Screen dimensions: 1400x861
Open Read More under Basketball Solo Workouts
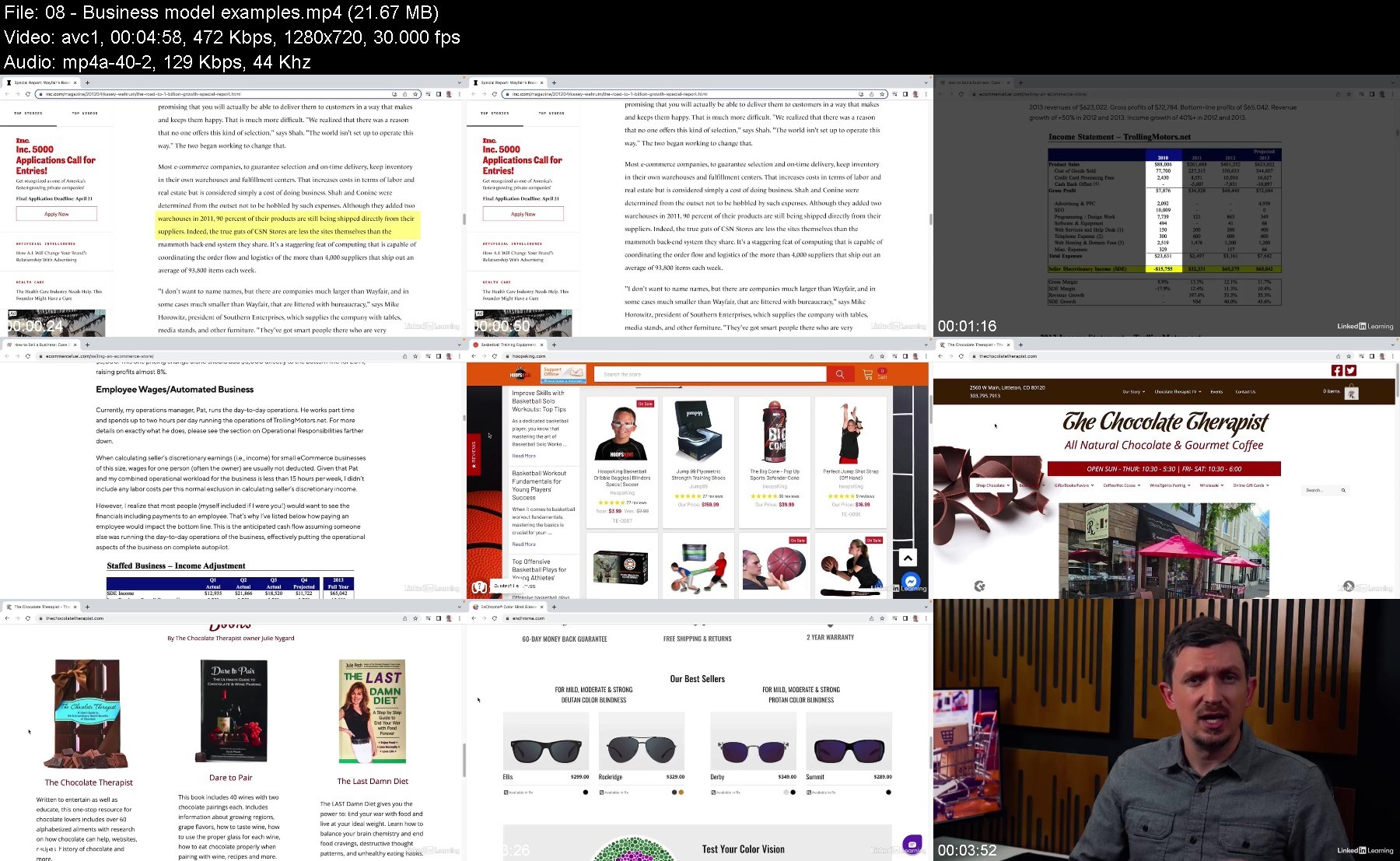523,456
